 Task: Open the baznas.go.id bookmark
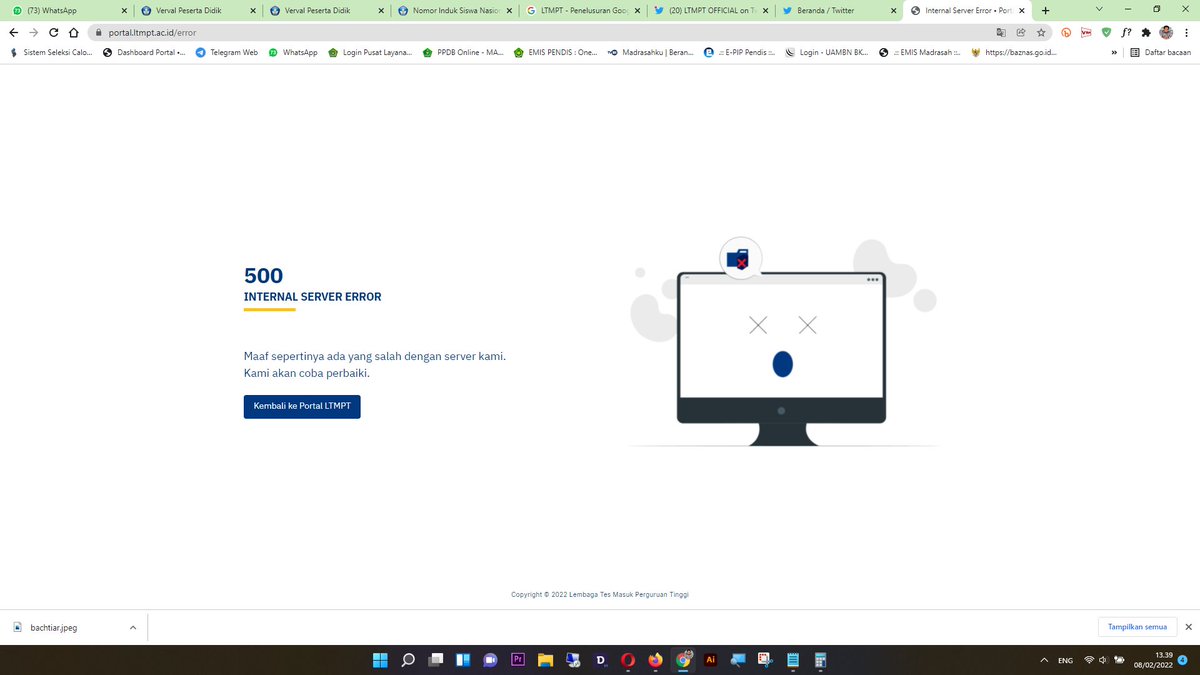point(1014,52)
